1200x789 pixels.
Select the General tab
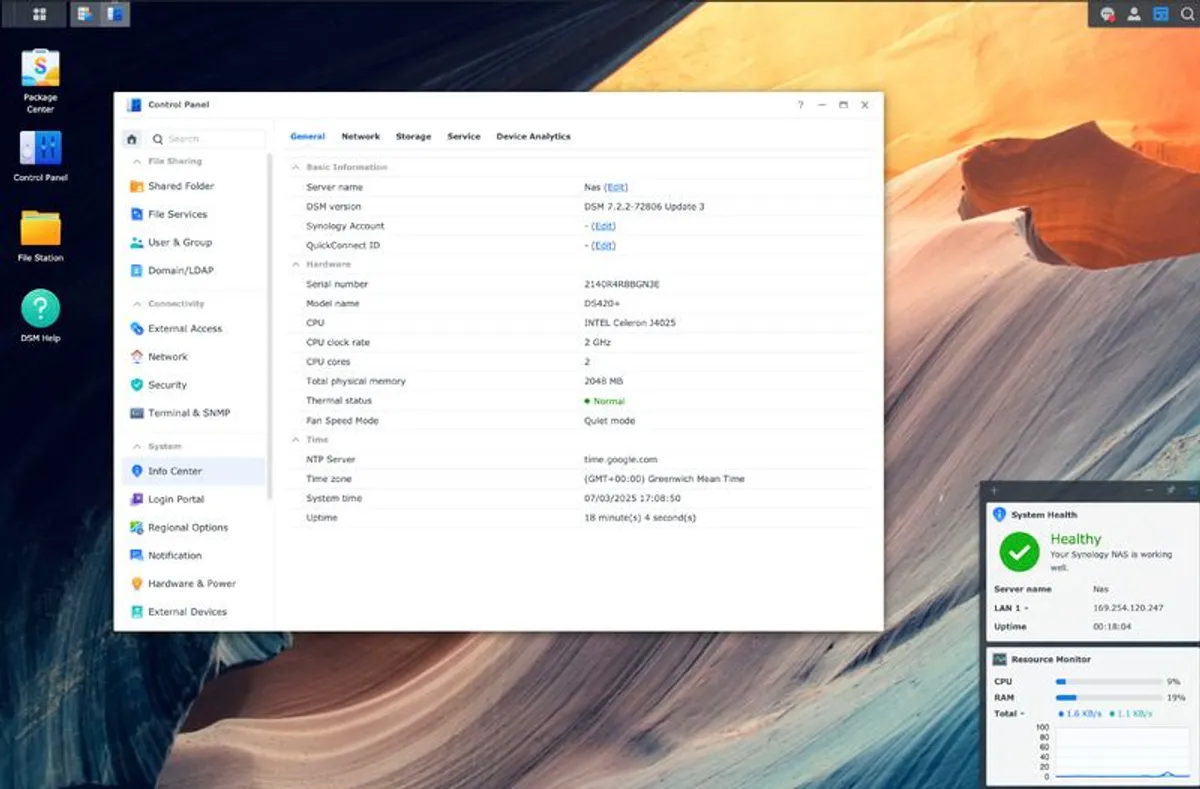(308, 136)
